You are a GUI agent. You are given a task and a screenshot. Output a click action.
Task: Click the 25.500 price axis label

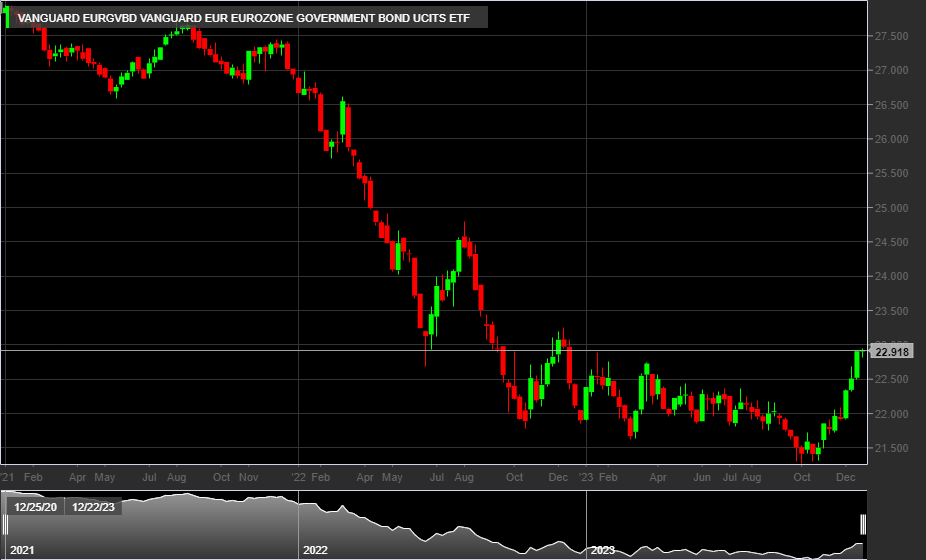point(891,174)
